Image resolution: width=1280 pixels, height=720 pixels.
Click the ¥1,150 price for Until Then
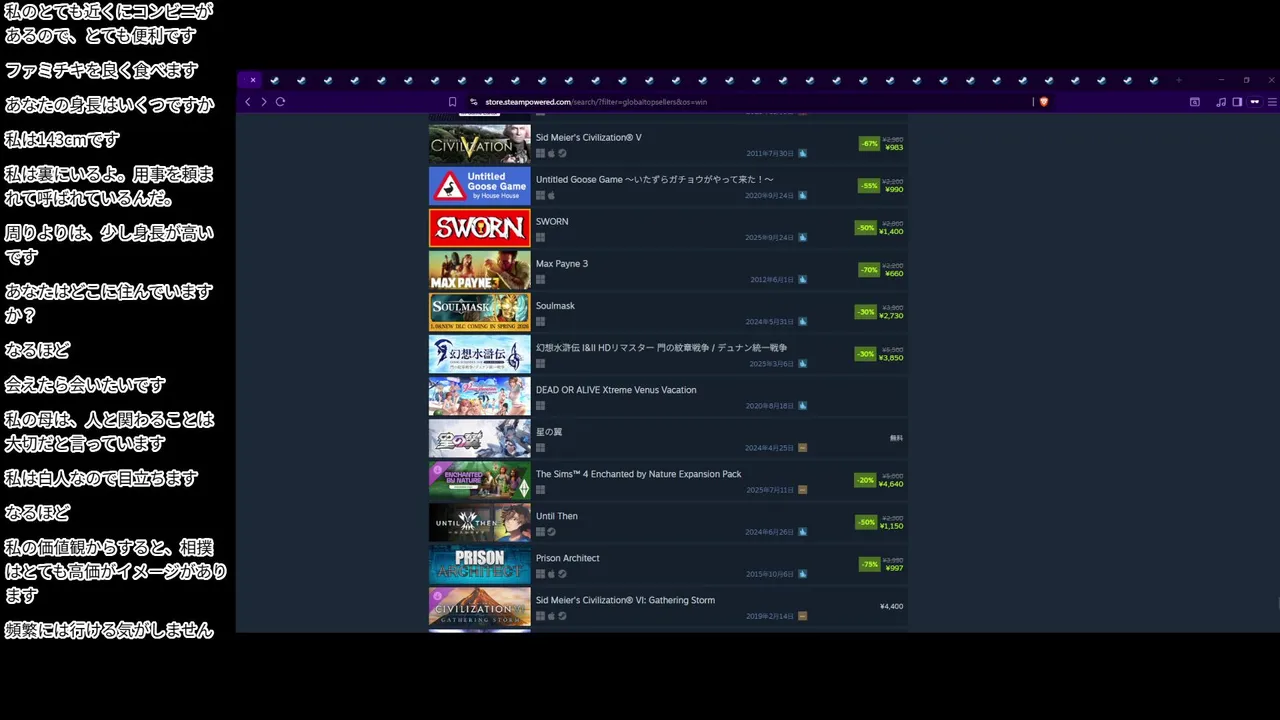click(891, 525)
